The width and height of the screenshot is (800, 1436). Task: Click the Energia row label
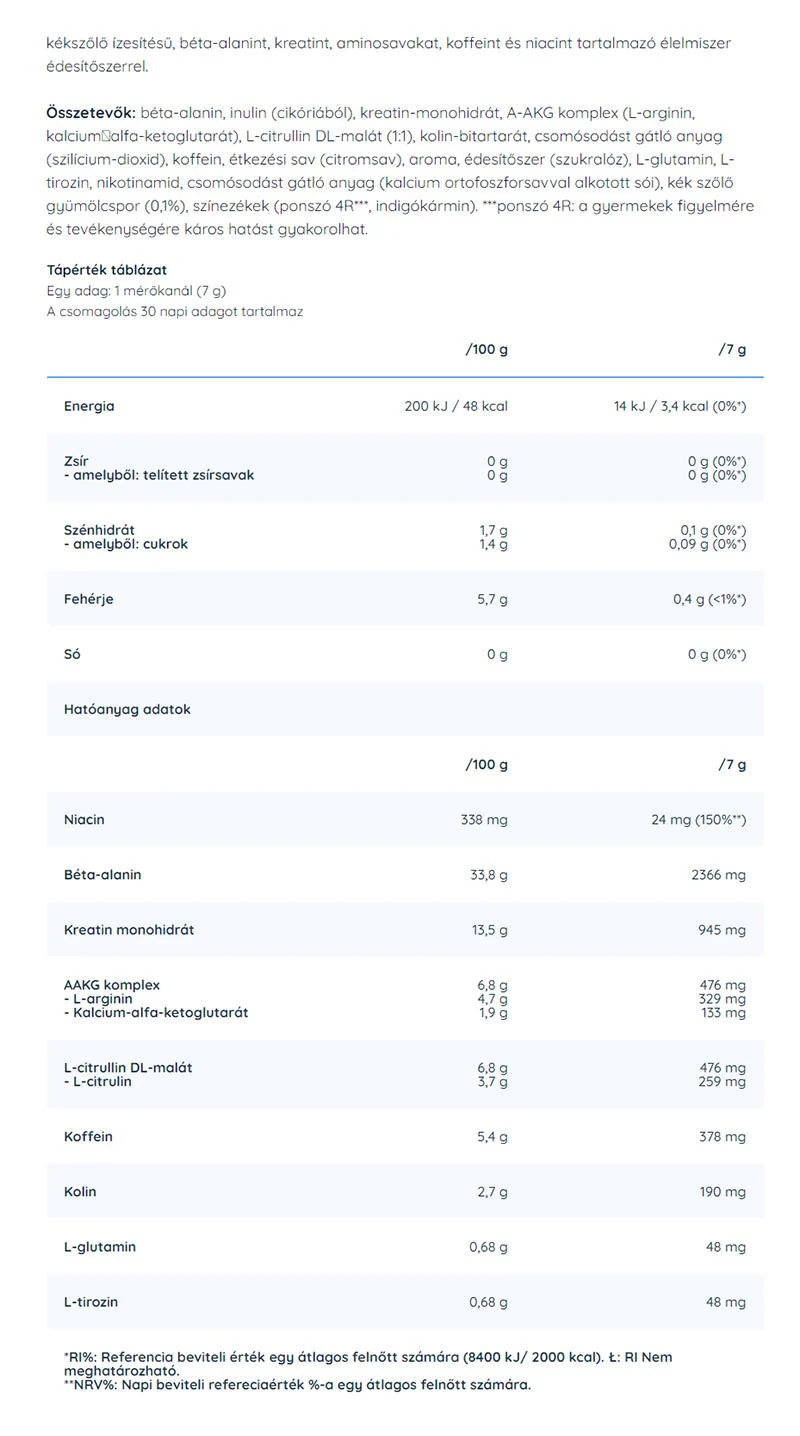(89, 406)
